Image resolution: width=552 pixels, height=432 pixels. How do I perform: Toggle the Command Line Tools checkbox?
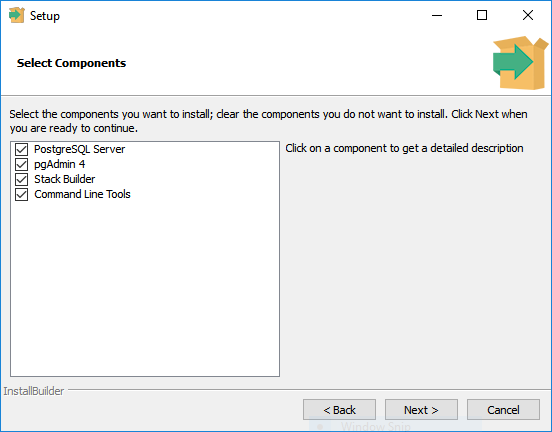(x=21, y=194)
